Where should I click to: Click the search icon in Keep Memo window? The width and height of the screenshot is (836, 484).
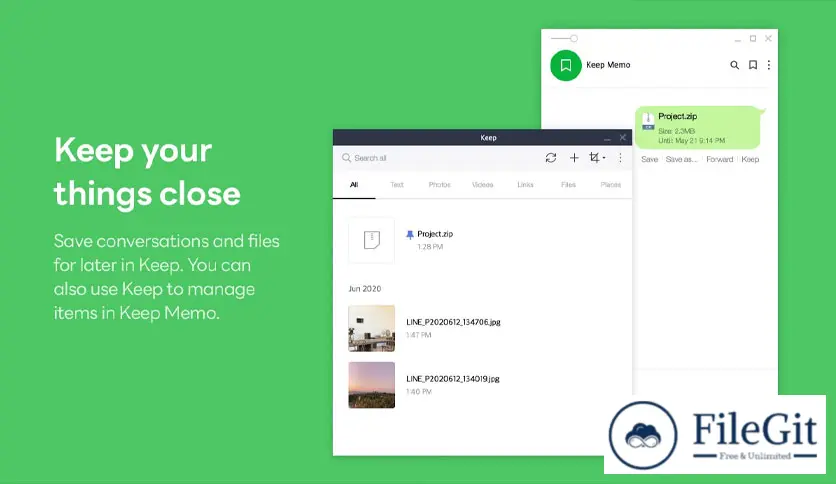pyautogui.click(x=734, y=65)
